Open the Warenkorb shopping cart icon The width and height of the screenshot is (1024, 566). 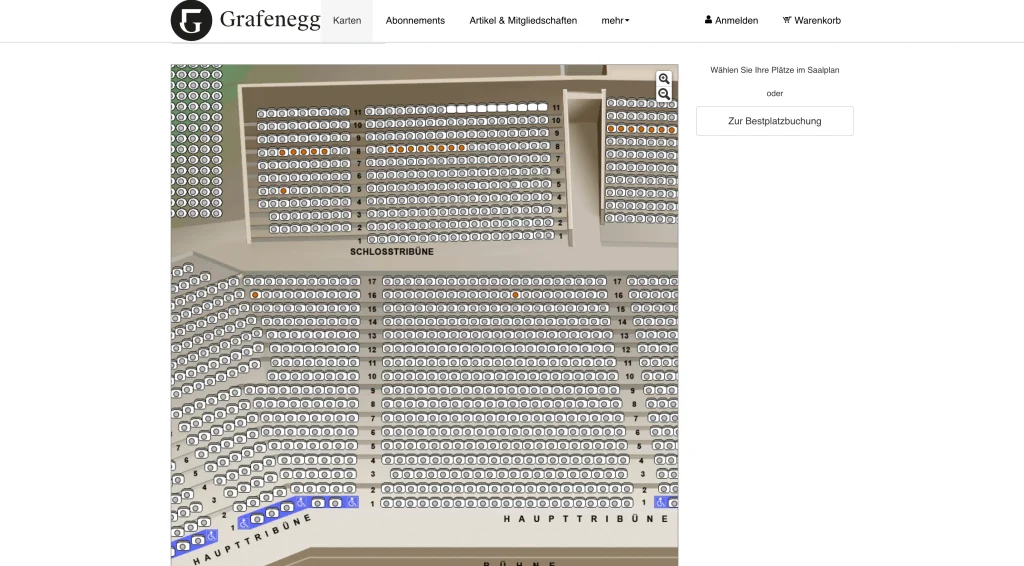pyautogui.click(x=787, y=20)
